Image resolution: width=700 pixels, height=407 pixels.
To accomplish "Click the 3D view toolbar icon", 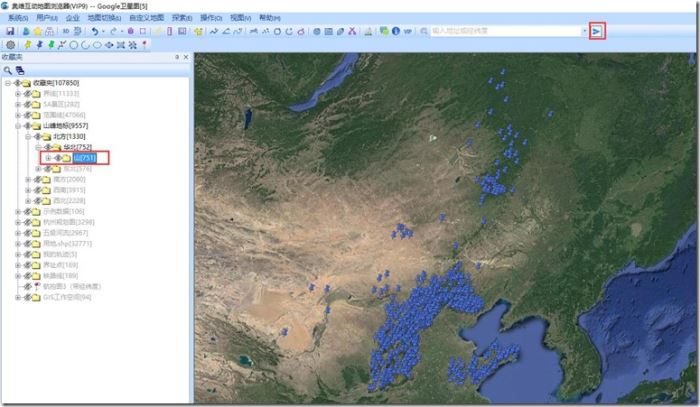I will (x=65, y=31).
